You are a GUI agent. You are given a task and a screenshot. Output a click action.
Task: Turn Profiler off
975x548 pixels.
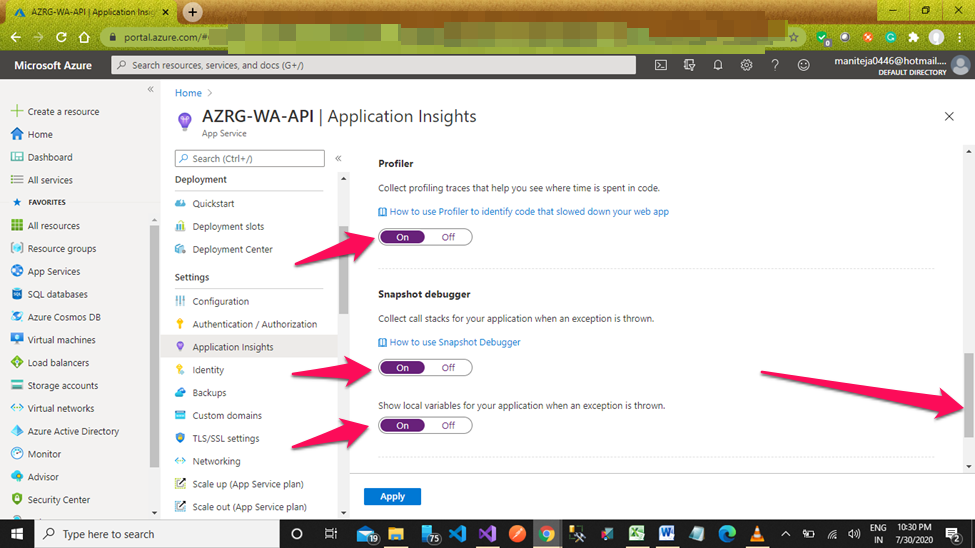pyautogui.click(x=448, y=237)
